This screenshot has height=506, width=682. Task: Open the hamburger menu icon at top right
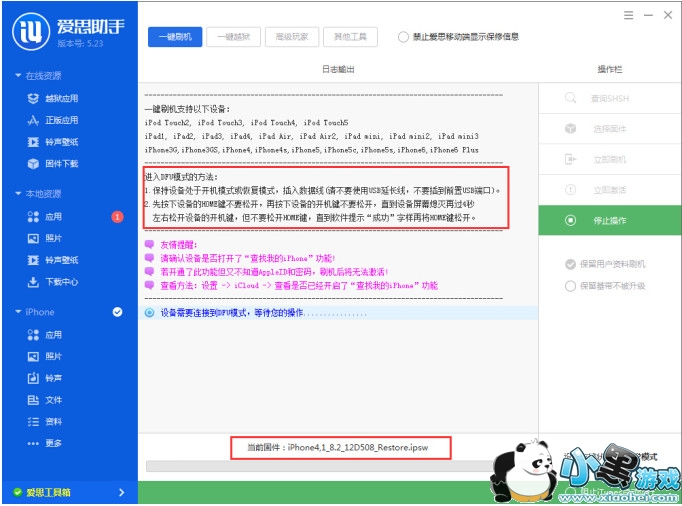click(x=629, y=16)
